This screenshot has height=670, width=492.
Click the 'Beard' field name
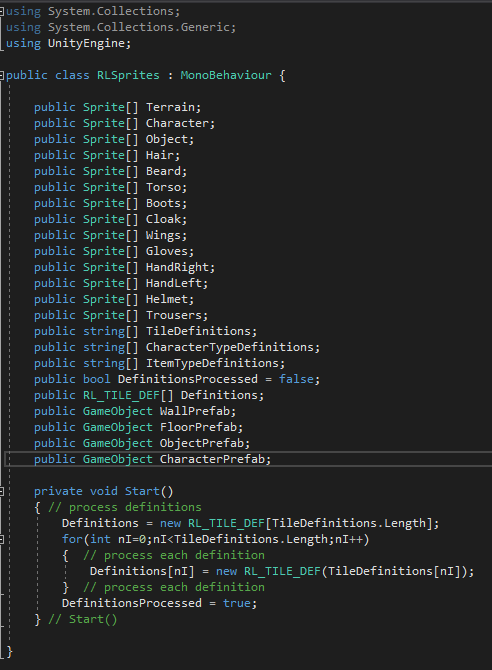click(164, 171)
